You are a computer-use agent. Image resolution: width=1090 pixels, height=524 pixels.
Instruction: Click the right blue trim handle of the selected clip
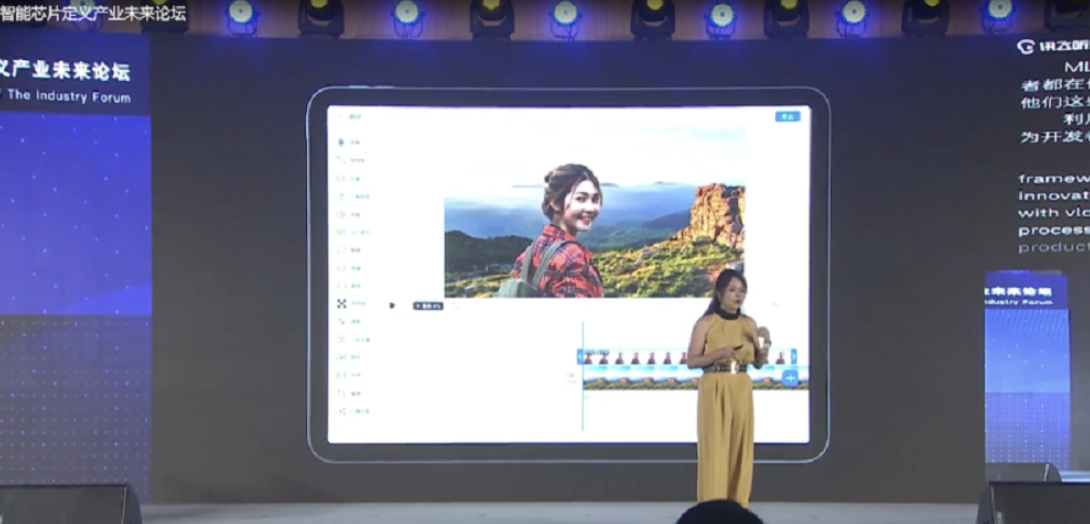click(794, 357)
